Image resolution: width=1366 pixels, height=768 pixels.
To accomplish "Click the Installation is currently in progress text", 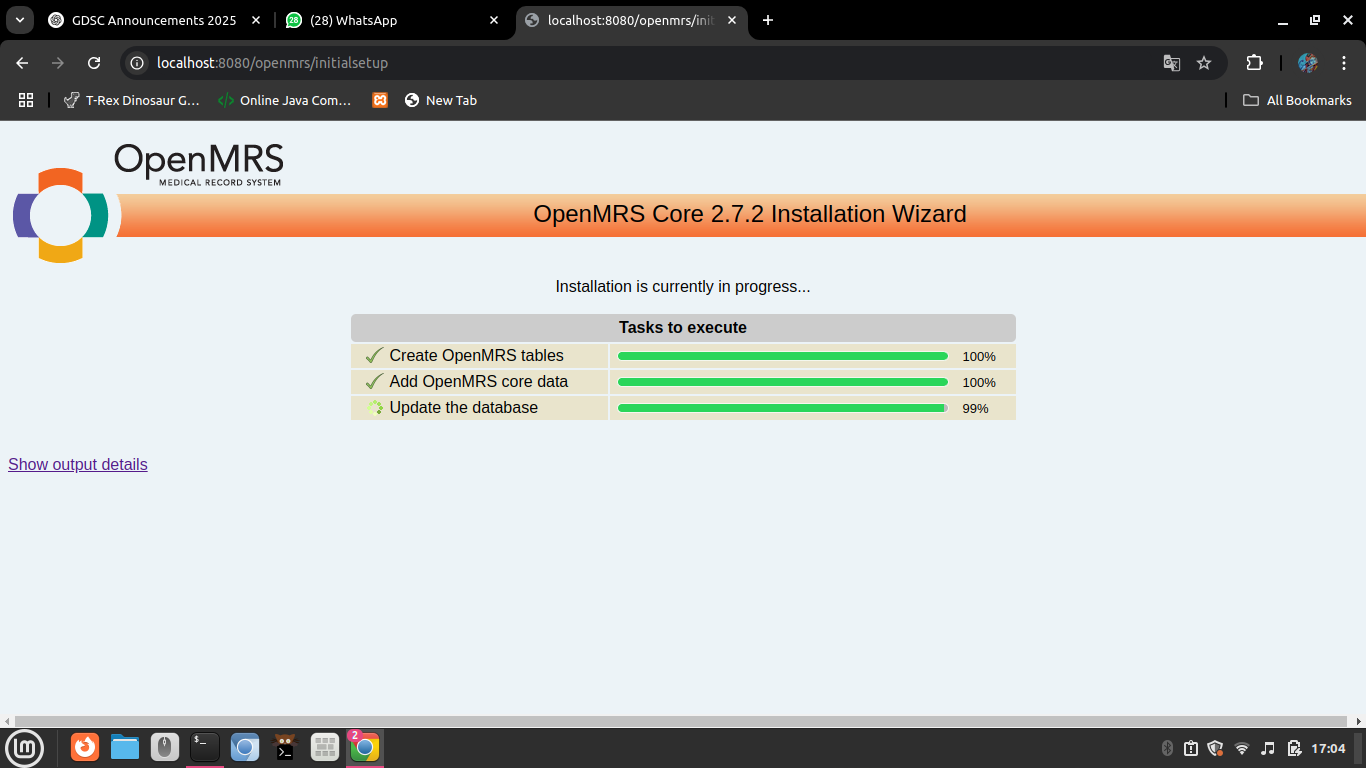I will coord(683,287).
